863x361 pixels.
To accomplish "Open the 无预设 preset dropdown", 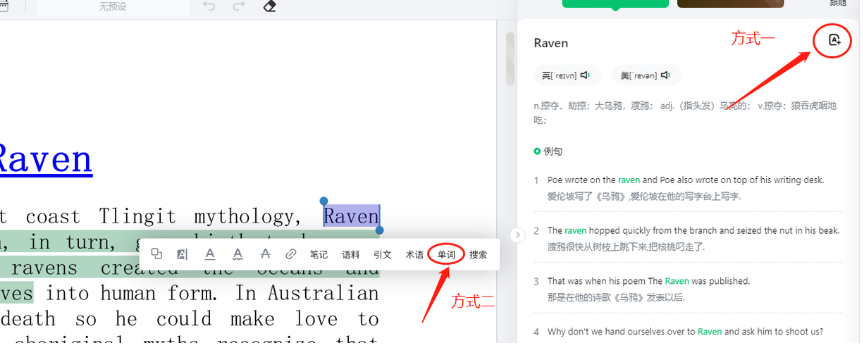I will pyautogui.click(x=112, y=7).
